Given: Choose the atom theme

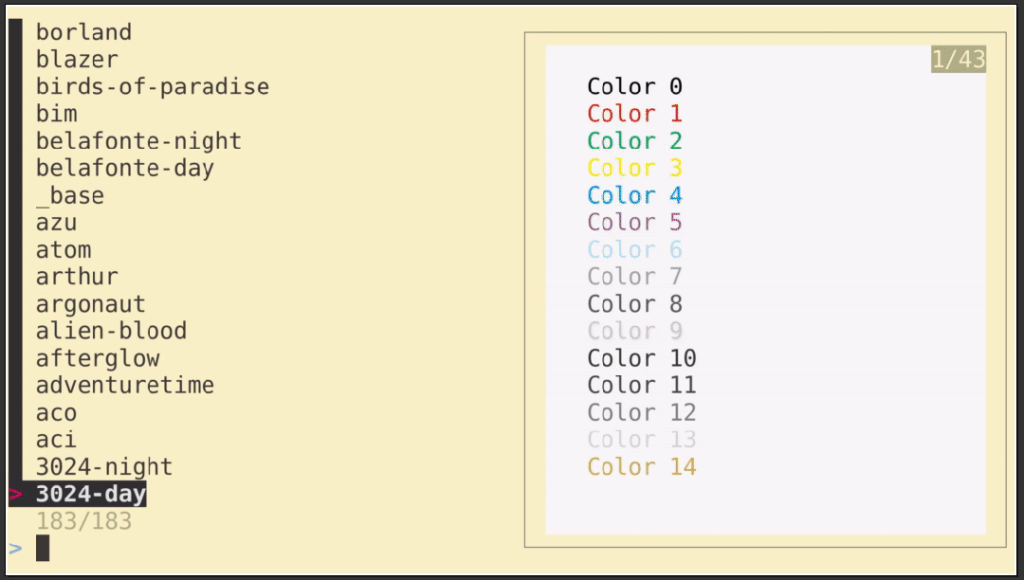Looking at the screenshot, I should click(x=63, y=249).
